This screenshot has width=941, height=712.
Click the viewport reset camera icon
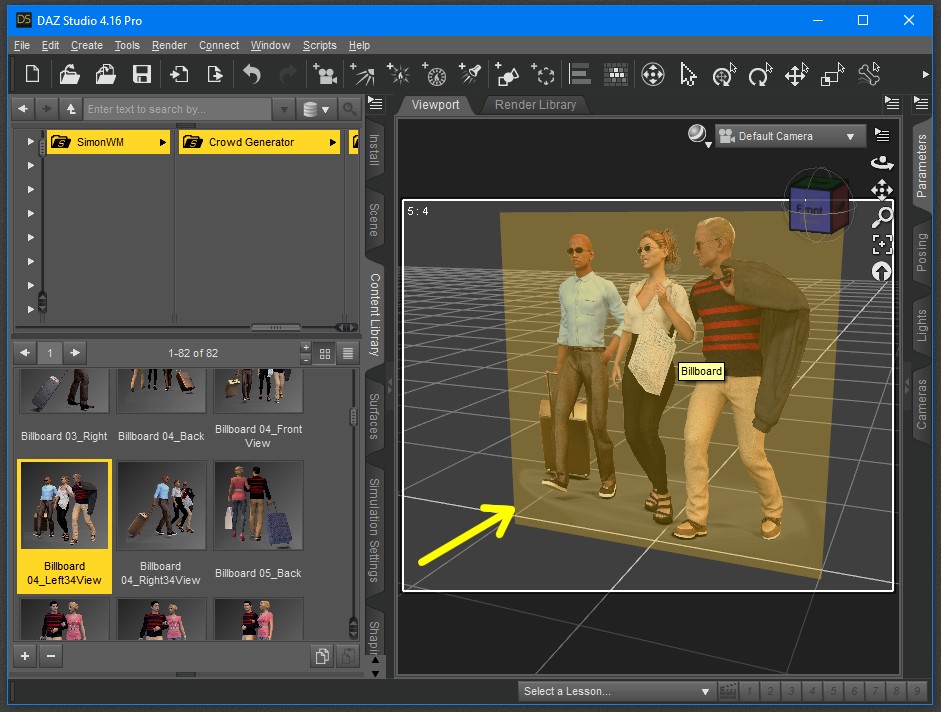coord(882,272)
